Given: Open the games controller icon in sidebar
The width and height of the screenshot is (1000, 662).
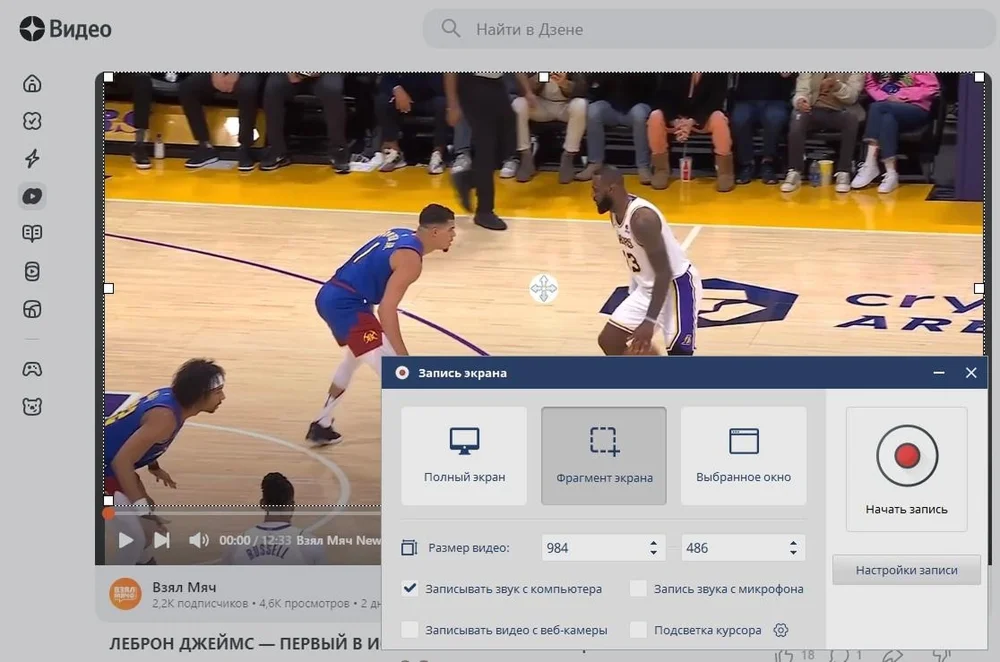Looking at the screenshot, I should point(32,369).
